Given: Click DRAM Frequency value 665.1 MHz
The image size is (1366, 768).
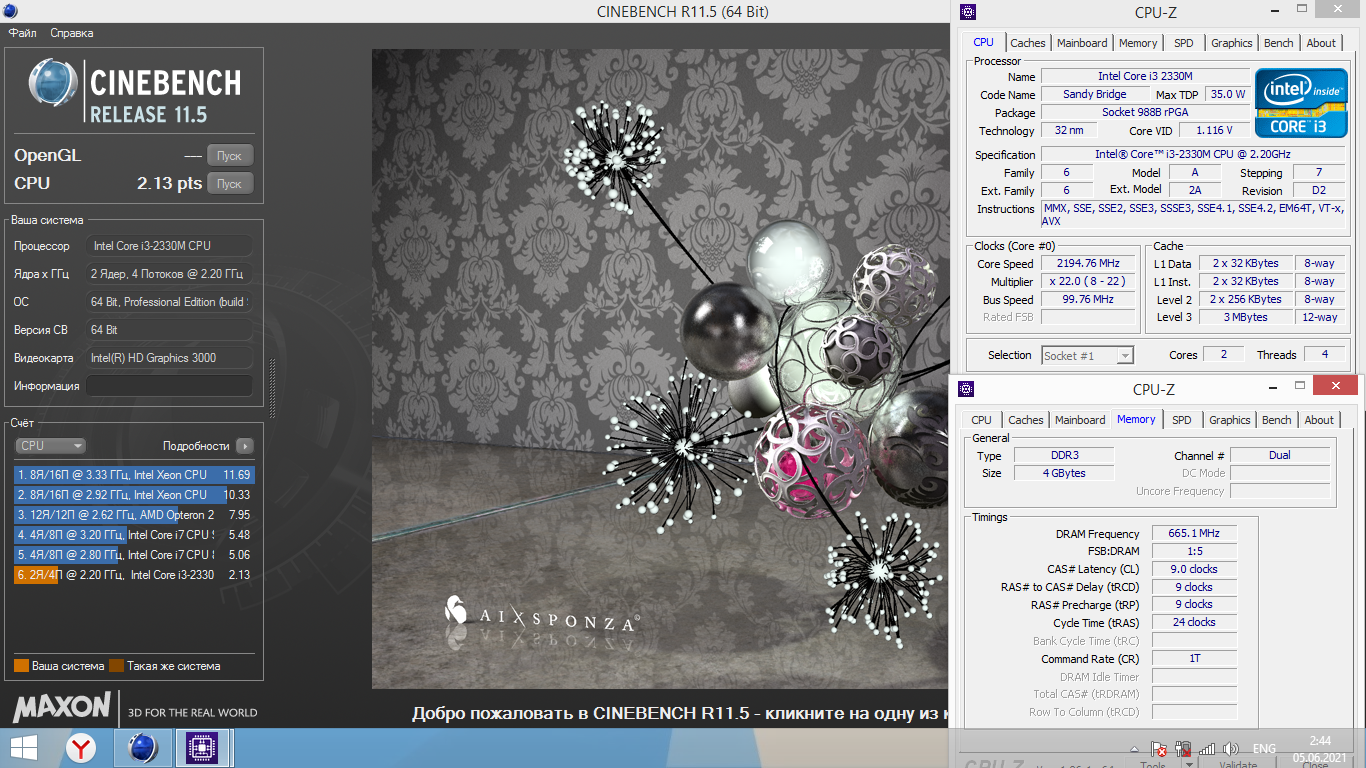Looking at the screenshot, I should tap(1194, 534).
